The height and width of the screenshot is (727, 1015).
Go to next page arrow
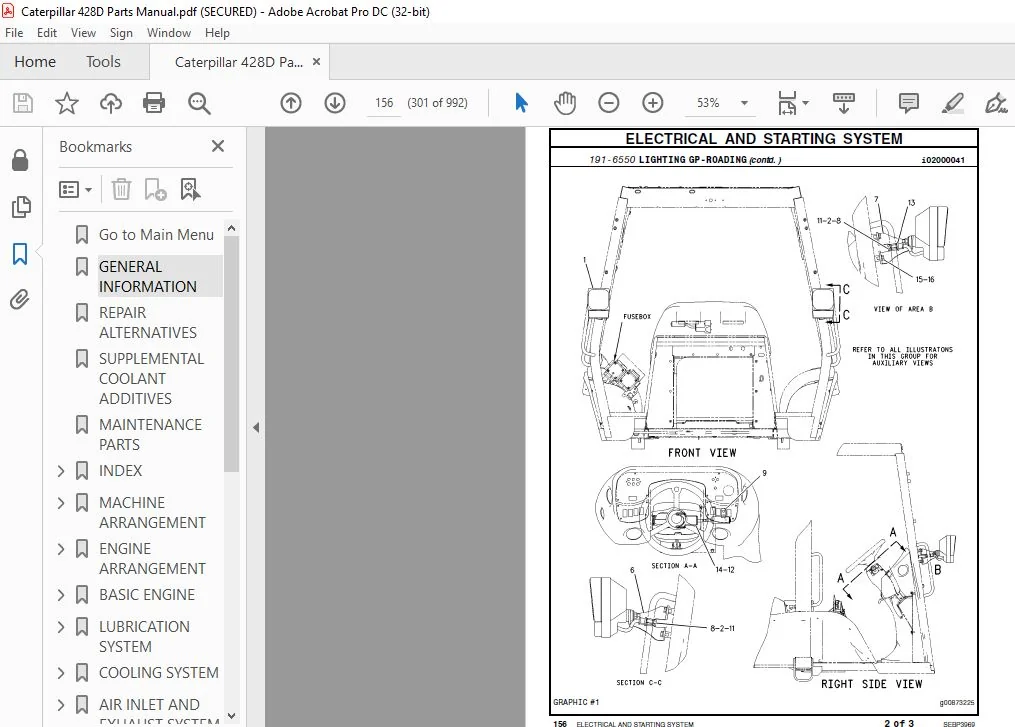(335, 103)
